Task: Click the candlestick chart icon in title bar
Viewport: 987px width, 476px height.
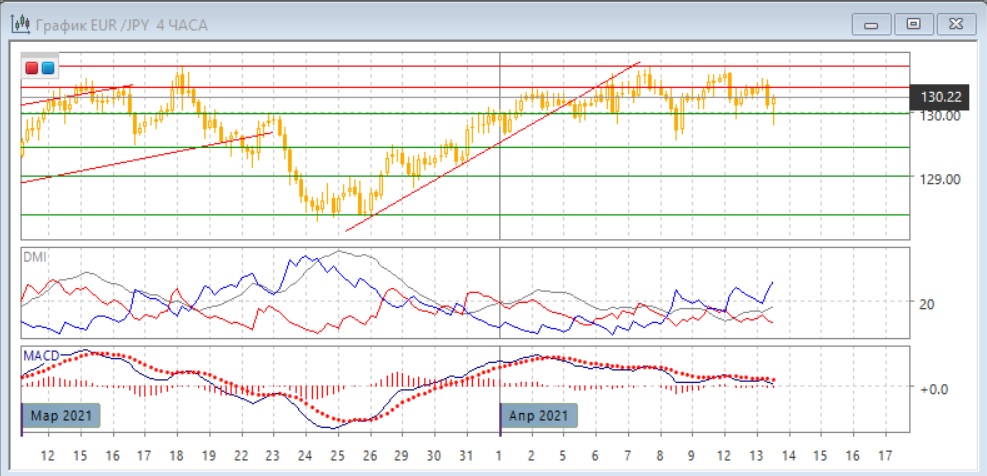Action: pos(18,24)
